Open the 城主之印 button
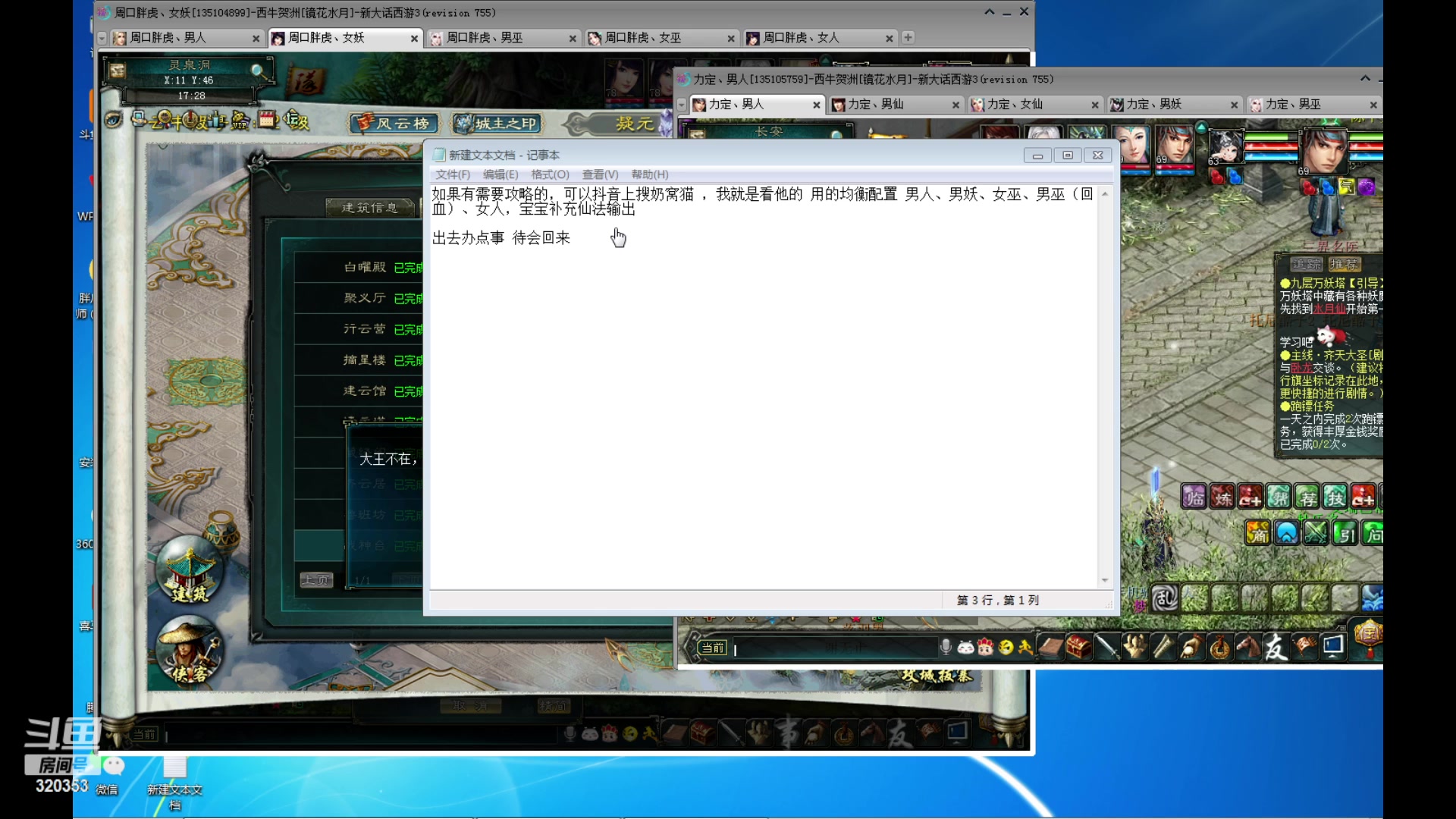 pyautogui.click(x=497, y=124)
